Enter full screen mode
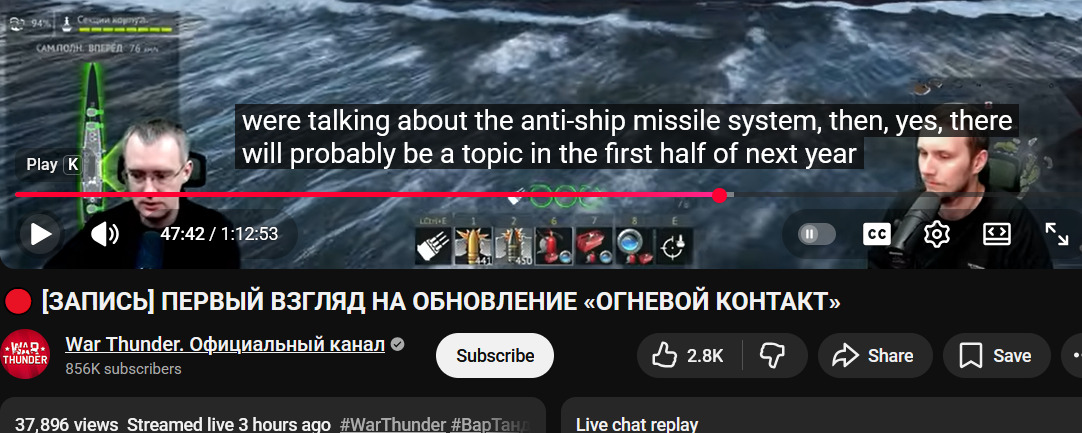1082x433 pixels. click(1056, 234)
